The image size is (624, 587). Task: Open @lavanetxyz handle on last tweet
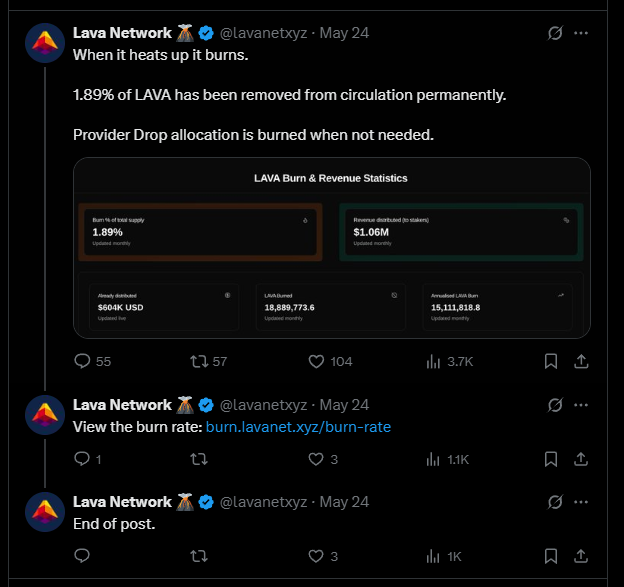tap(263, 502)
